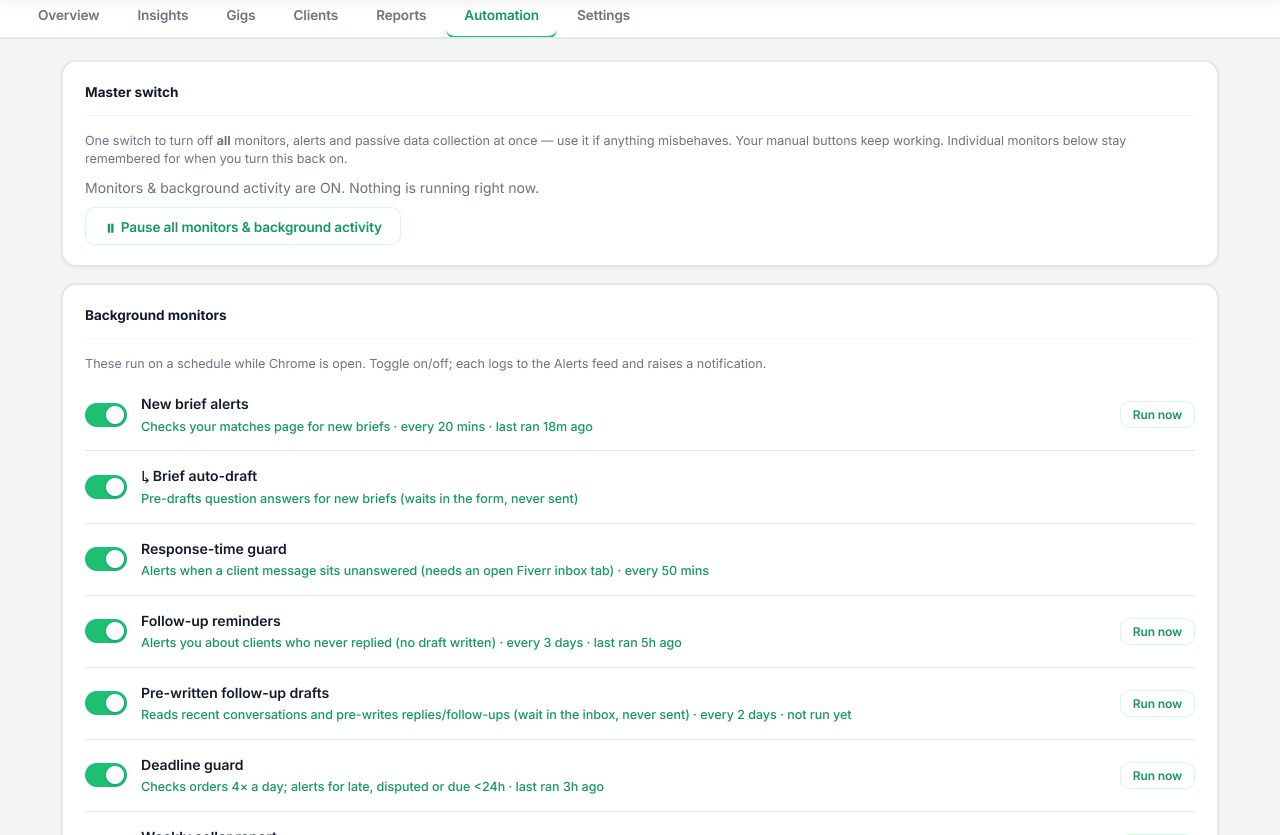The height and width of the screenshot is (835, 1280).
Task: Turn off the Brief auto-draft toggle
Action: (106, 487)
